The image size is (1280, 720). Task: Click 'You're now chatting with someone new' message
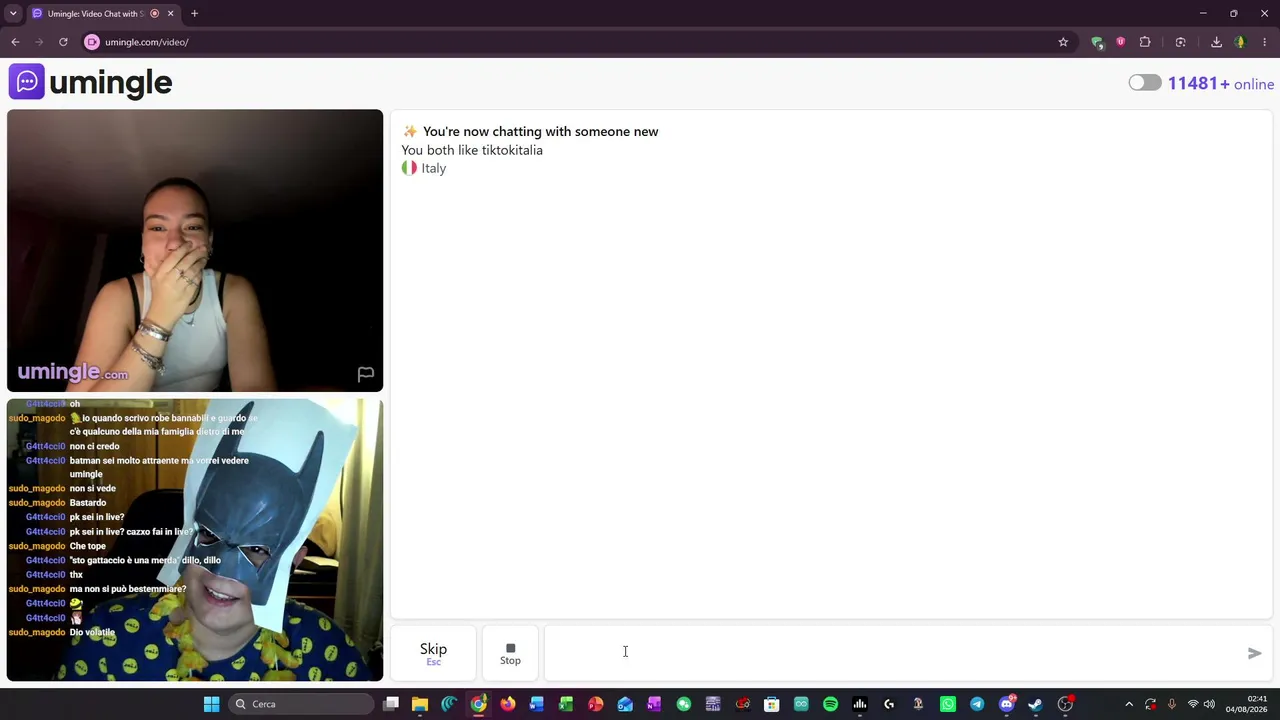tap(540, 131)
